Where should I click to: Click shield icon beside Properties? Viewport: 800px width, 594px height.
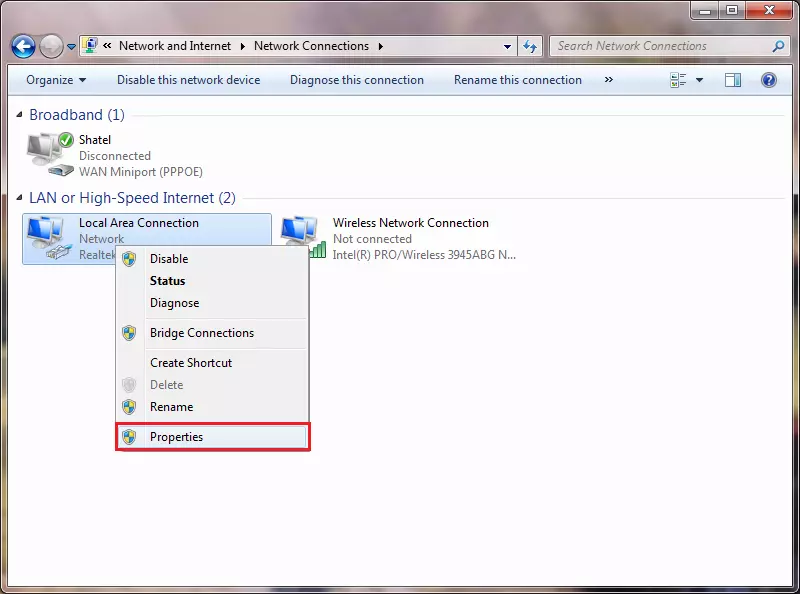(129, 437)
